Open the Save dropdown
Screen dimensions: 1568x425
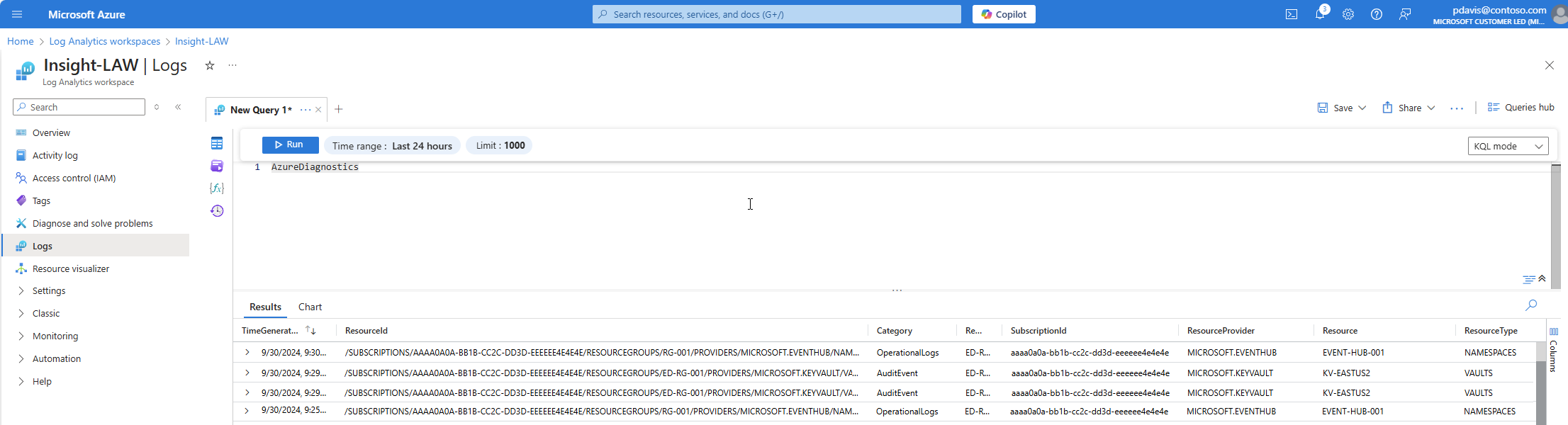point(1342,108)
